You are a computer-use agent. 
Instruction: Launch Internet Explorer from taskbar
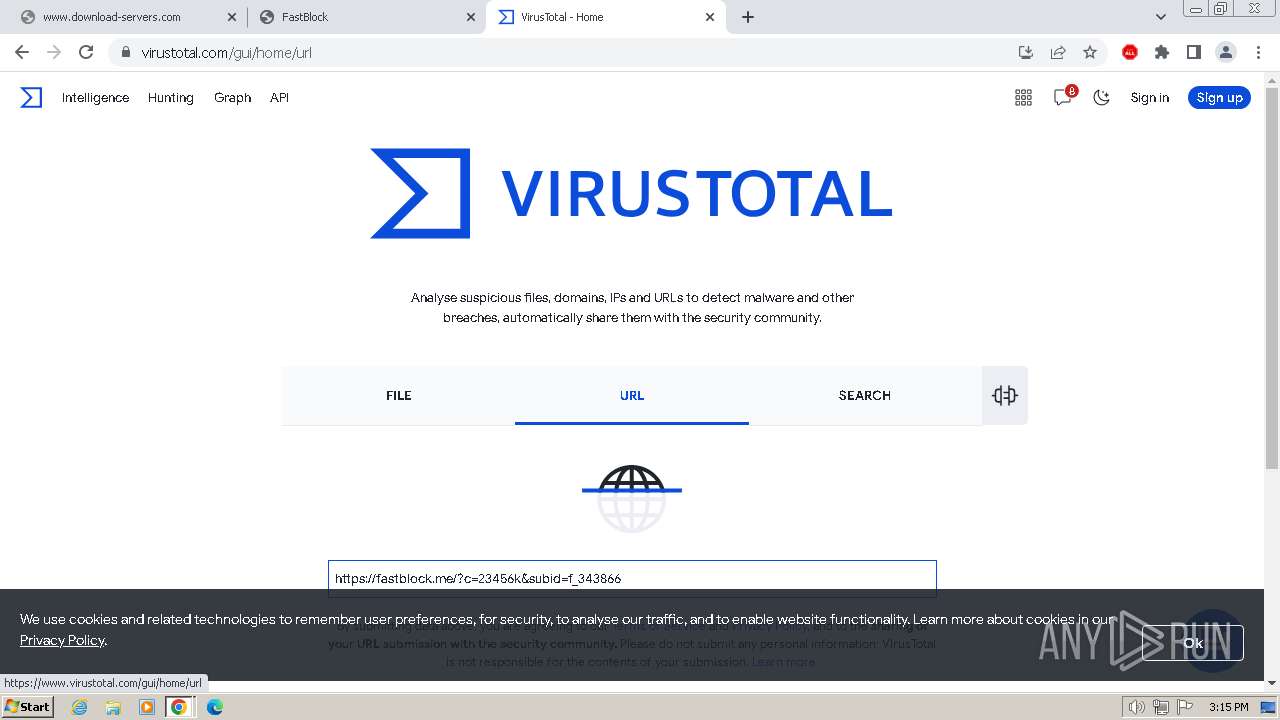pyautogui.click(x=79, y=707)
